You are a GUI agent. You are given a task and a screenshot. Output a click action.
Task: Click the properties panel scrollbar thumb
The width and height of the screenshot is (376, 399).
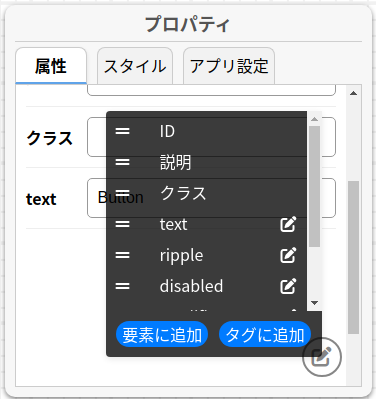(354, 257)
